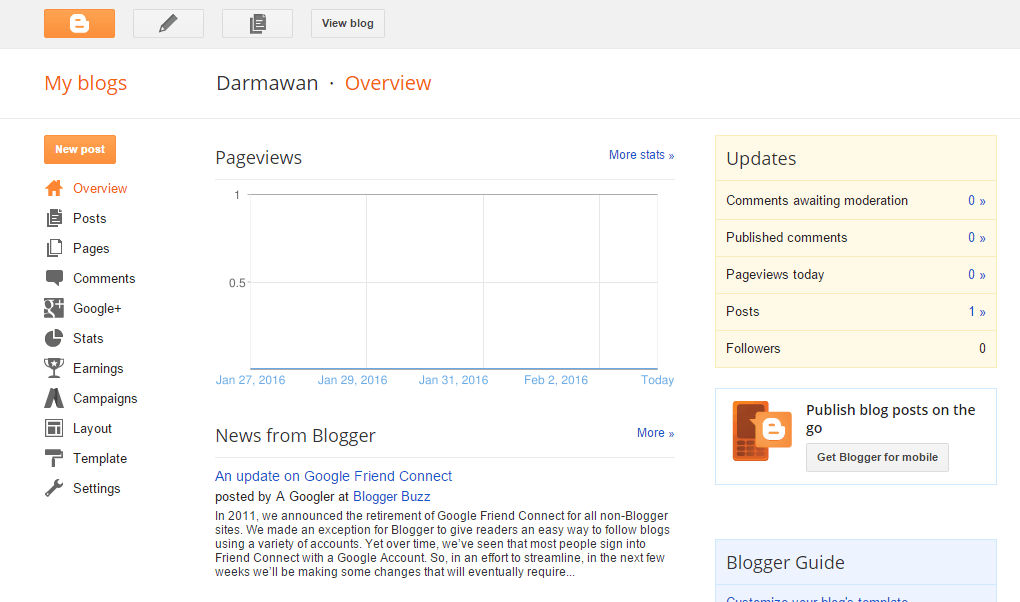
Task: Open the Posts count link in Updates
Action: [977, 312]
